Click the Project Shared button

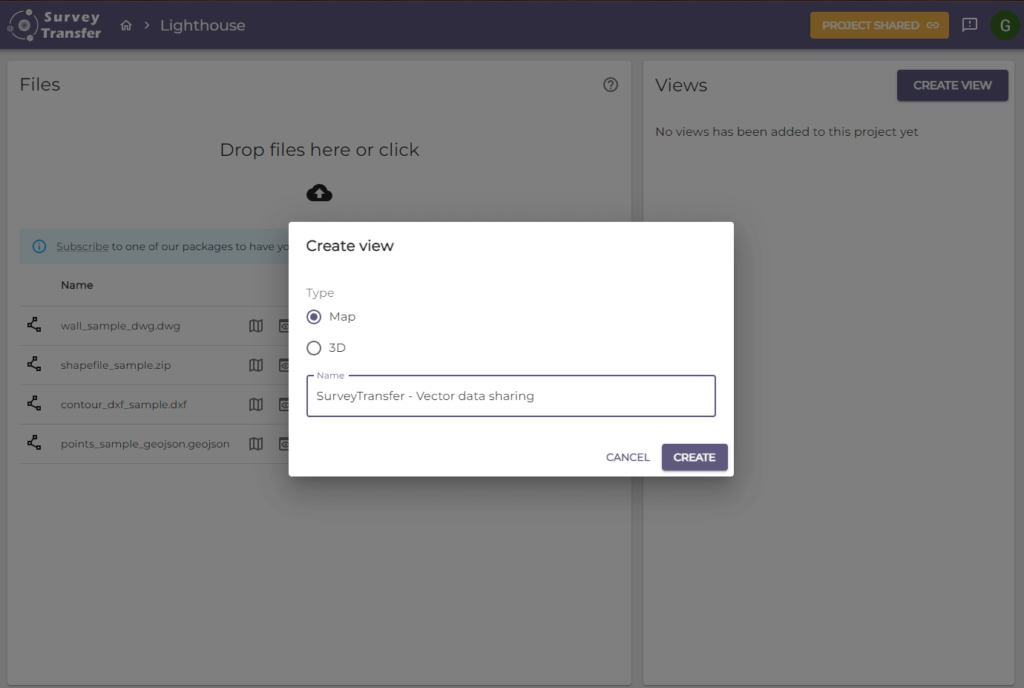pyautogui.click(x=878, y=26)
